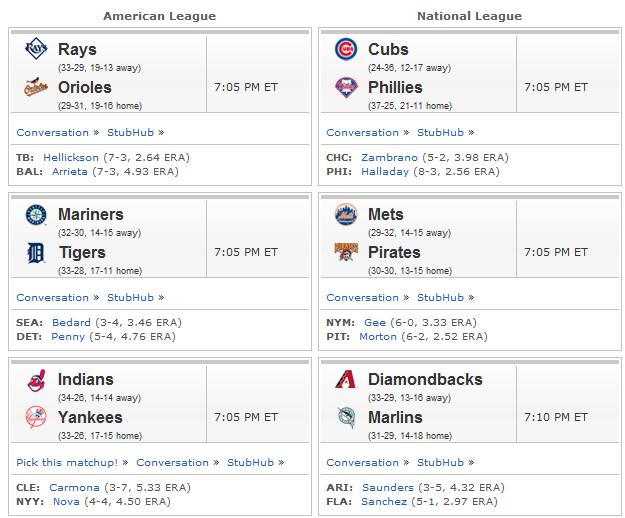
Task: Click the Seattle Mariners compass logo
Action: coord(36,215)
